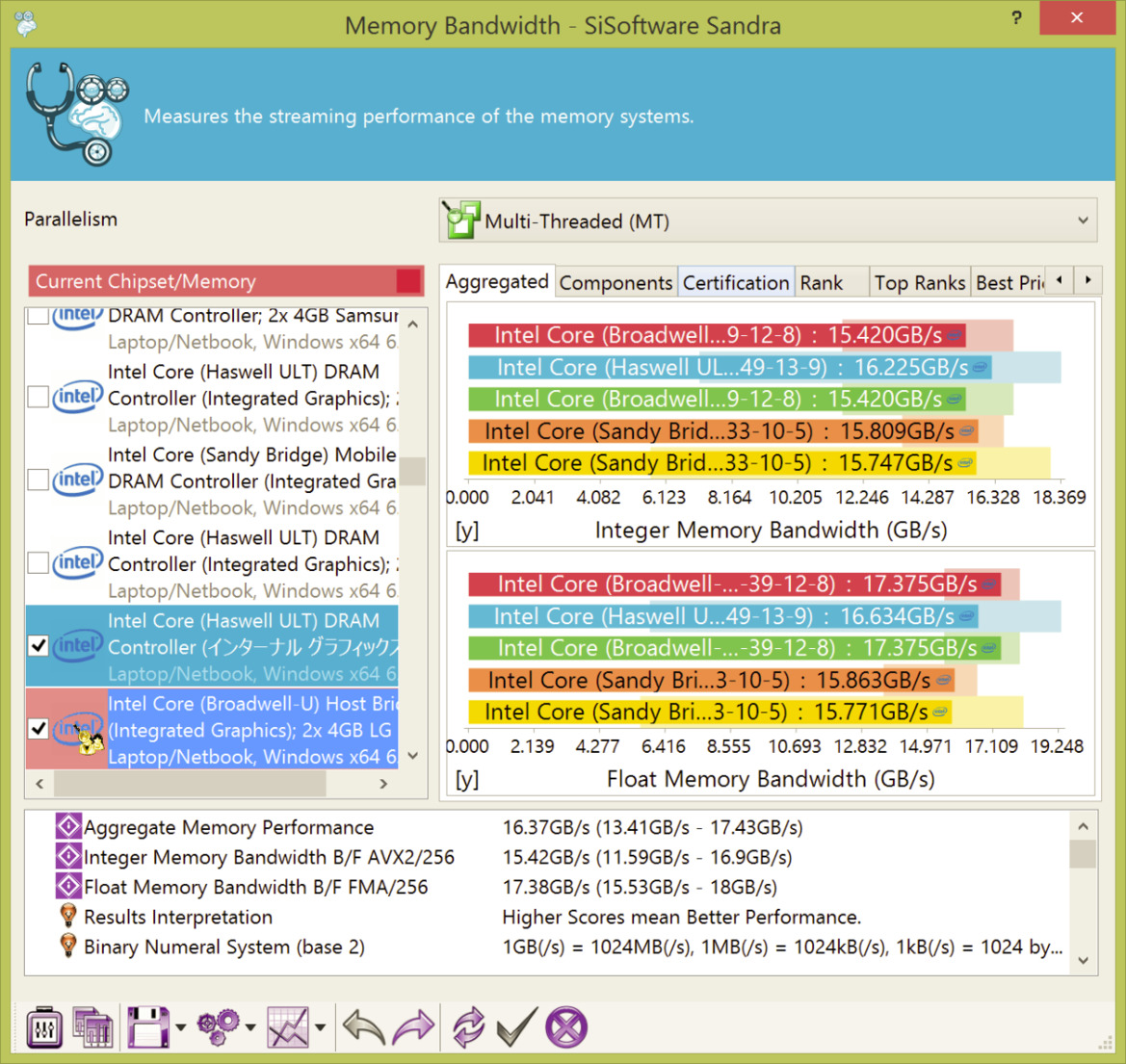Toggle checkbox for first Haswell ULT entry
The width and height of the screenshot is (1126, 1064).
tap(39, 397)
